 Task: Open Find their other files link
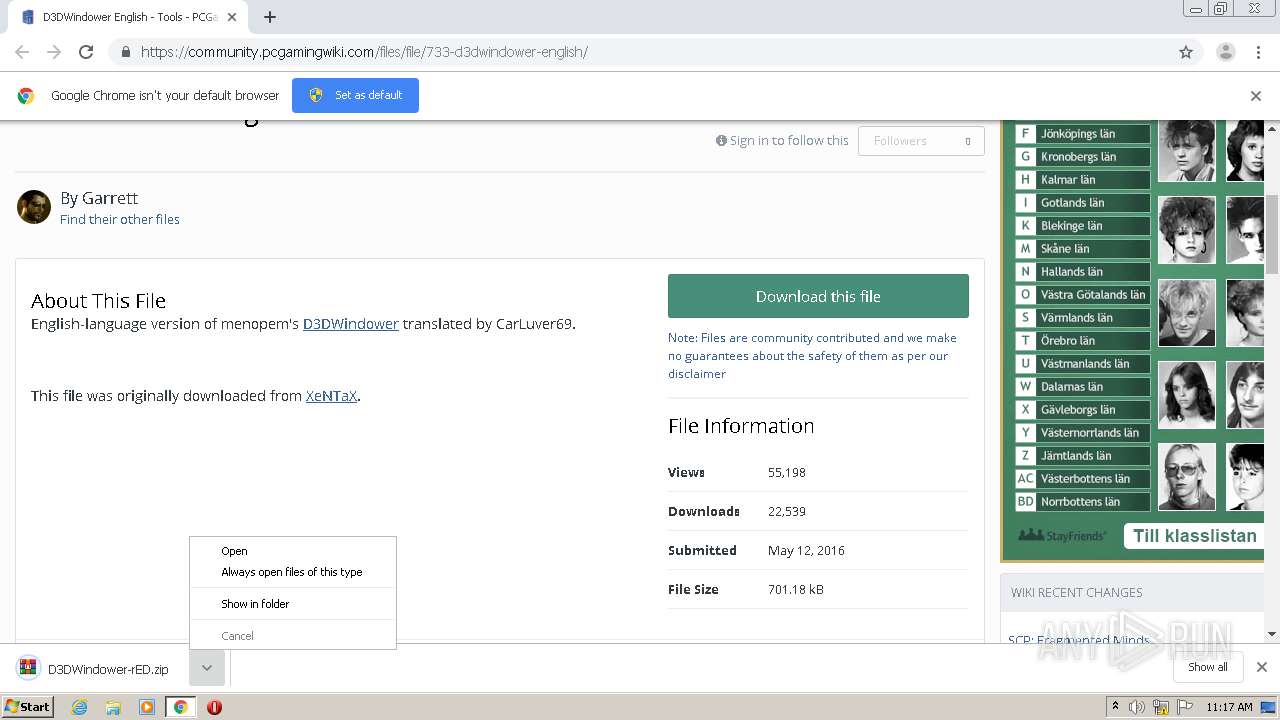click(x=120, y=219)
